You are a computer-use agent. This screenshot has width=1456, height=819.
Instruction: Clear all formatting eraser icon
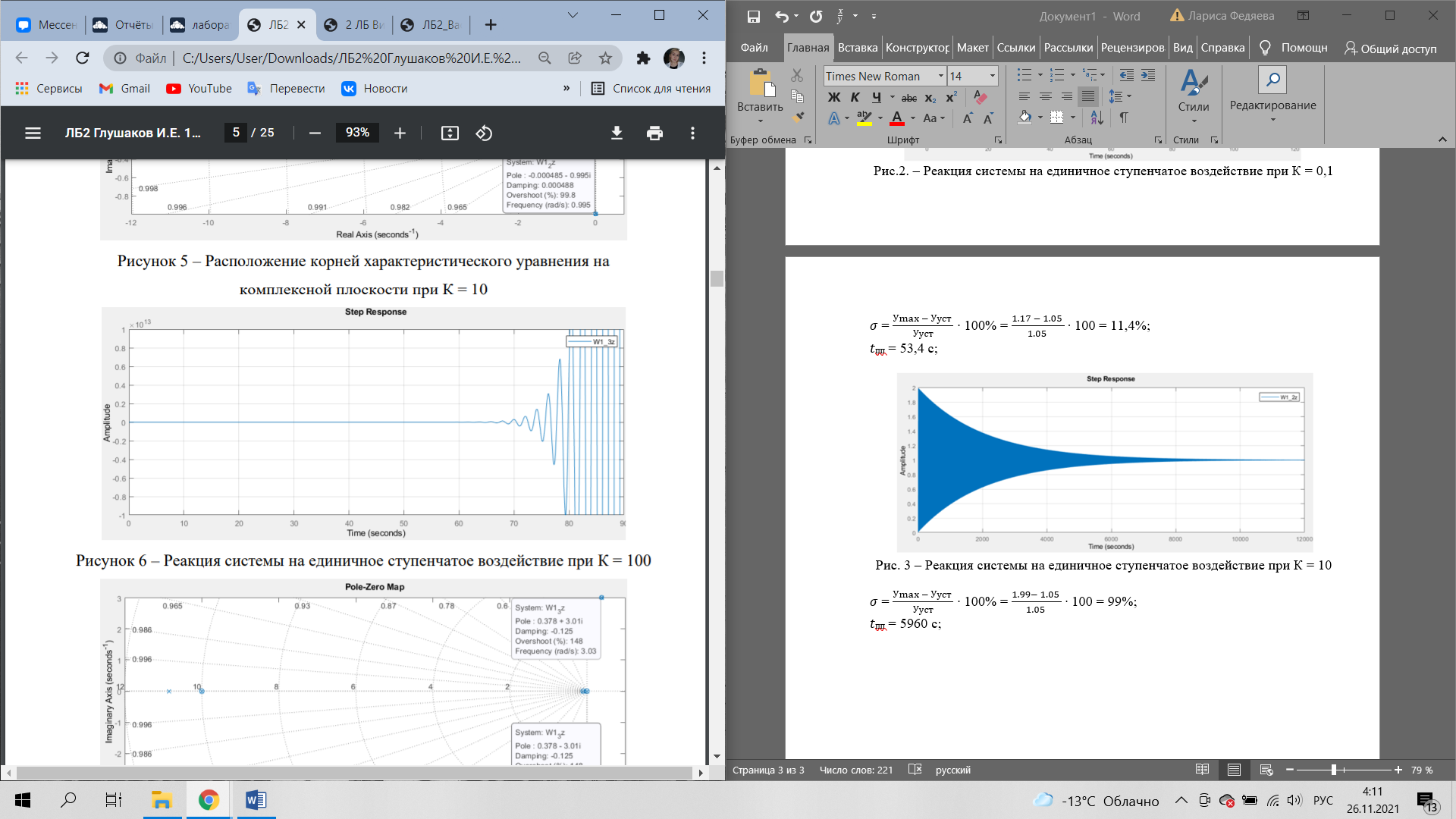pos(981,97)
